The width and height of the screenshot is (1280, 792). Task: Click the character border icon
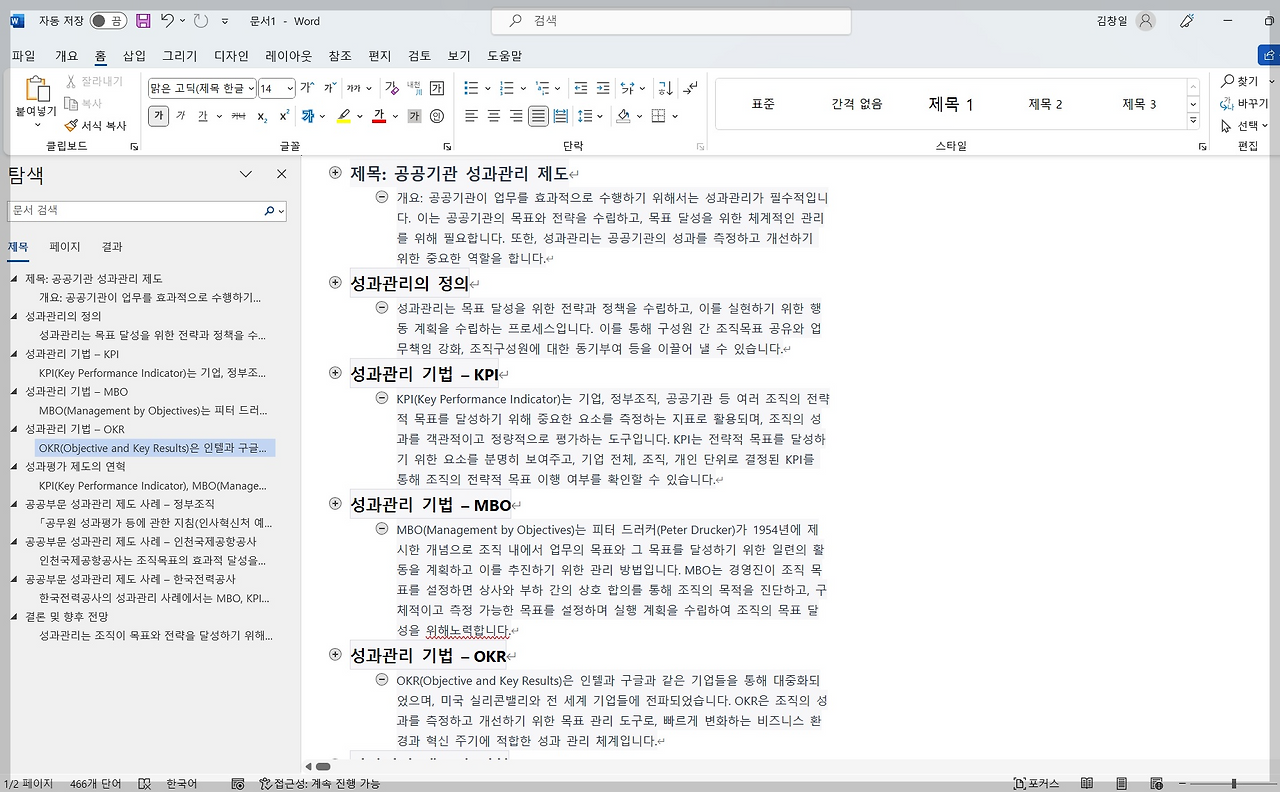point(437,88)
